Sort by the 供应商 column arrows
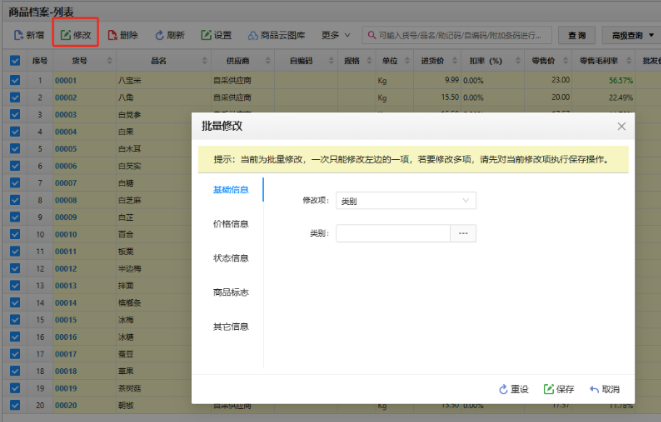 pos(268,61)
